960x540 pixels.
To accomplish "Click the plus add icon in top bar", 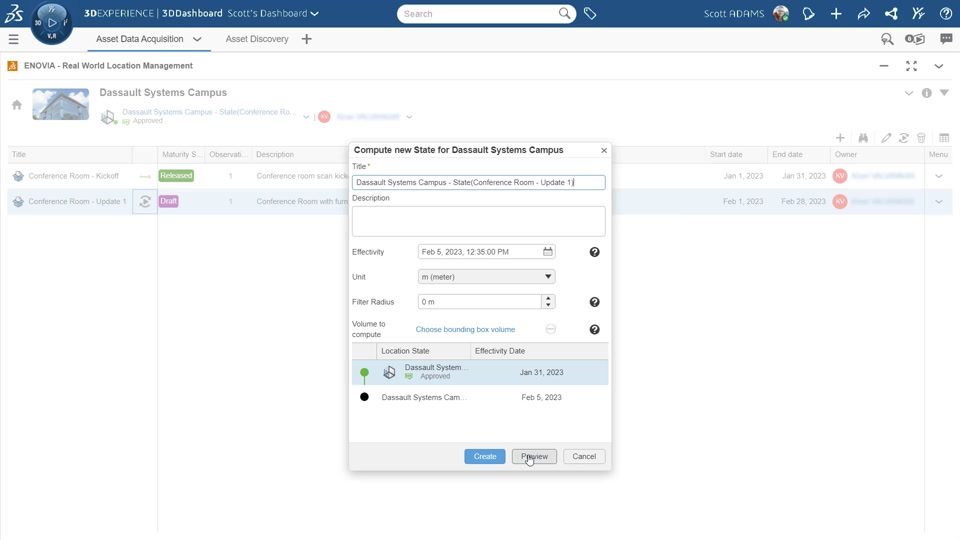I will [836, 13].
